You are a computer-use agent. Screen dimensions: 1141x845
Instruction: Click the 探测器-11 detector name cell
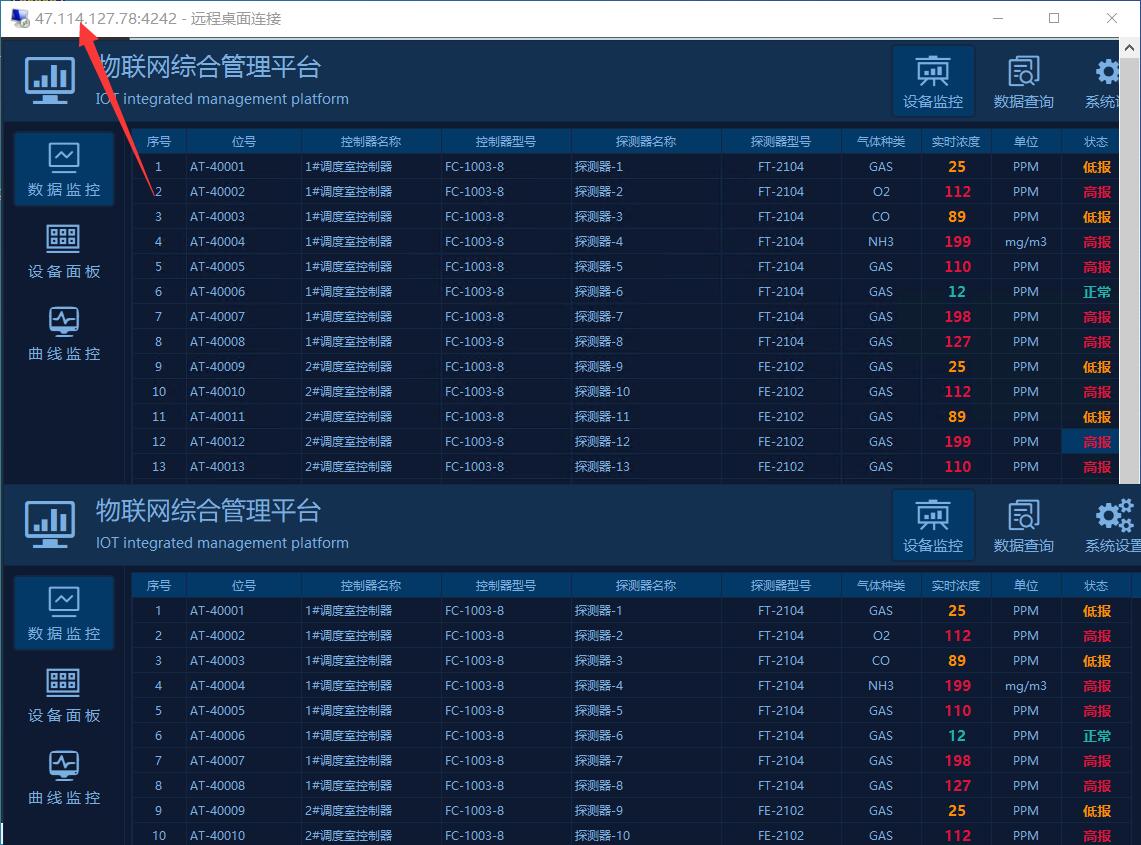click(602, 417)
